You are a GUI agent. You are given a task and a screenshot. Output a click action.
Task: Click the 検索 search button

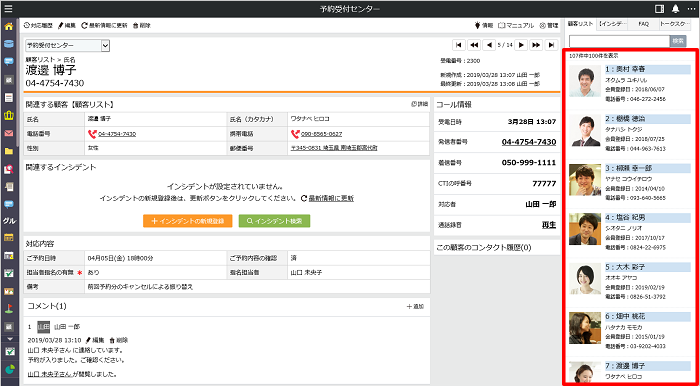tap(678, 41)
